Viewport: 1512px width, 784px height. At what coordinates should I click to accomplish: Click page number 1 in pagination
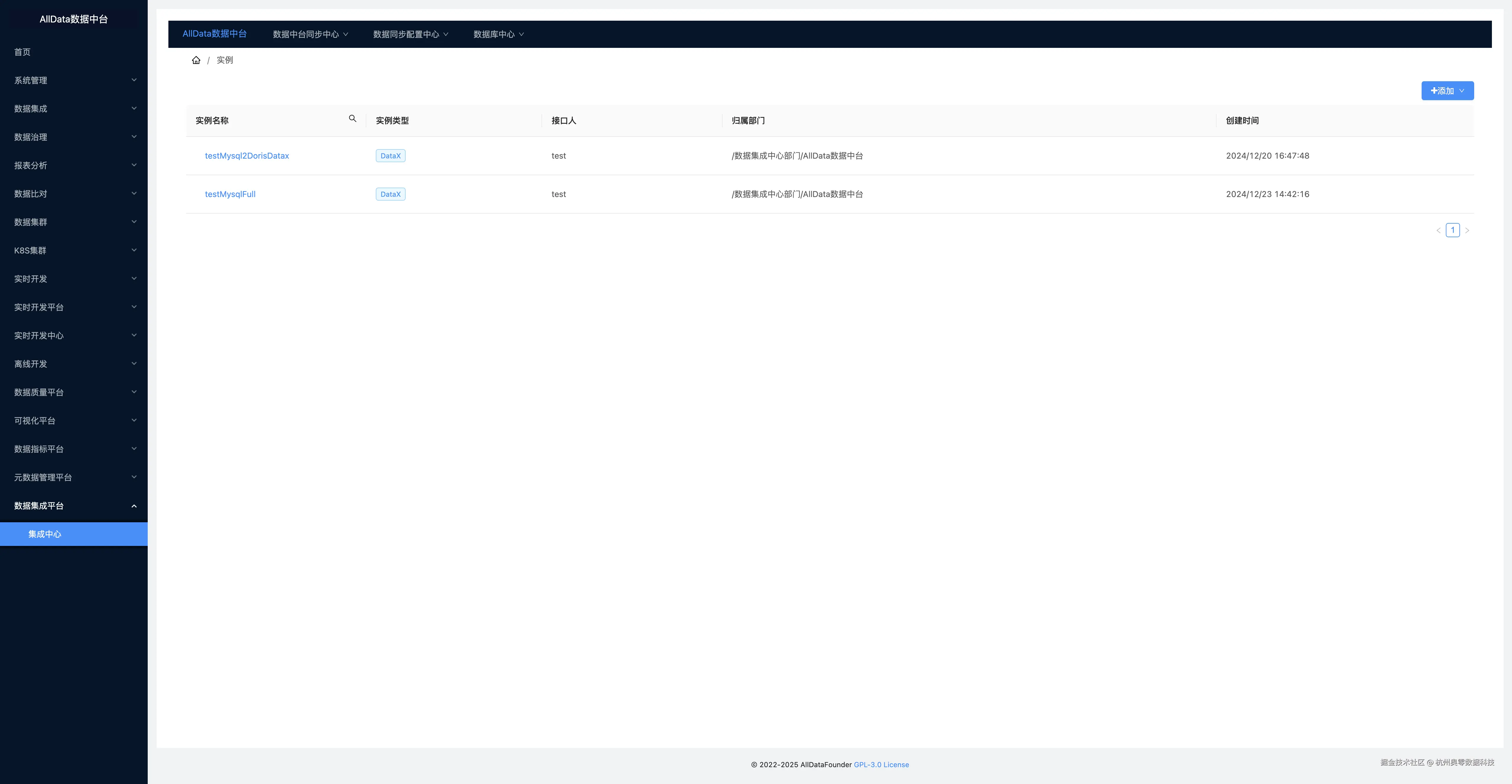tap(1452, 231)
